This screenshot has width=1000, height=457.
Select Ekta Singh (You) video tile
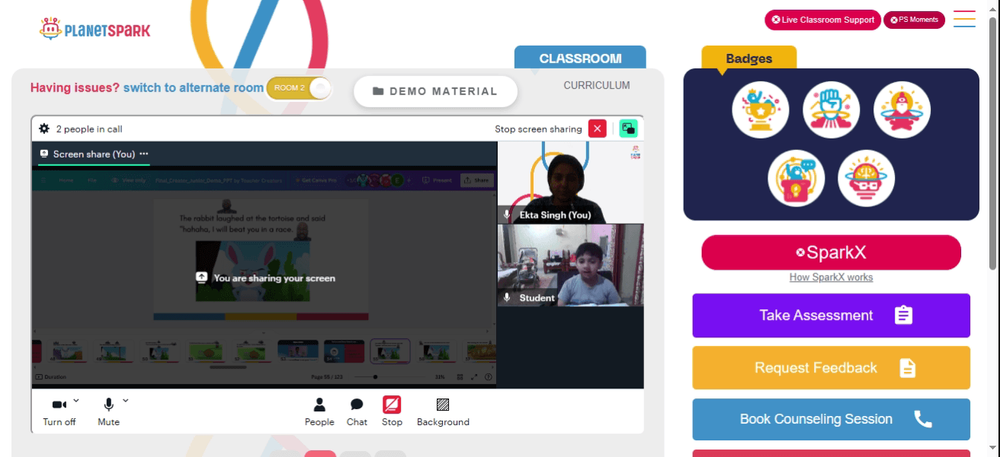pyautogui.click(x=570, y=183)
